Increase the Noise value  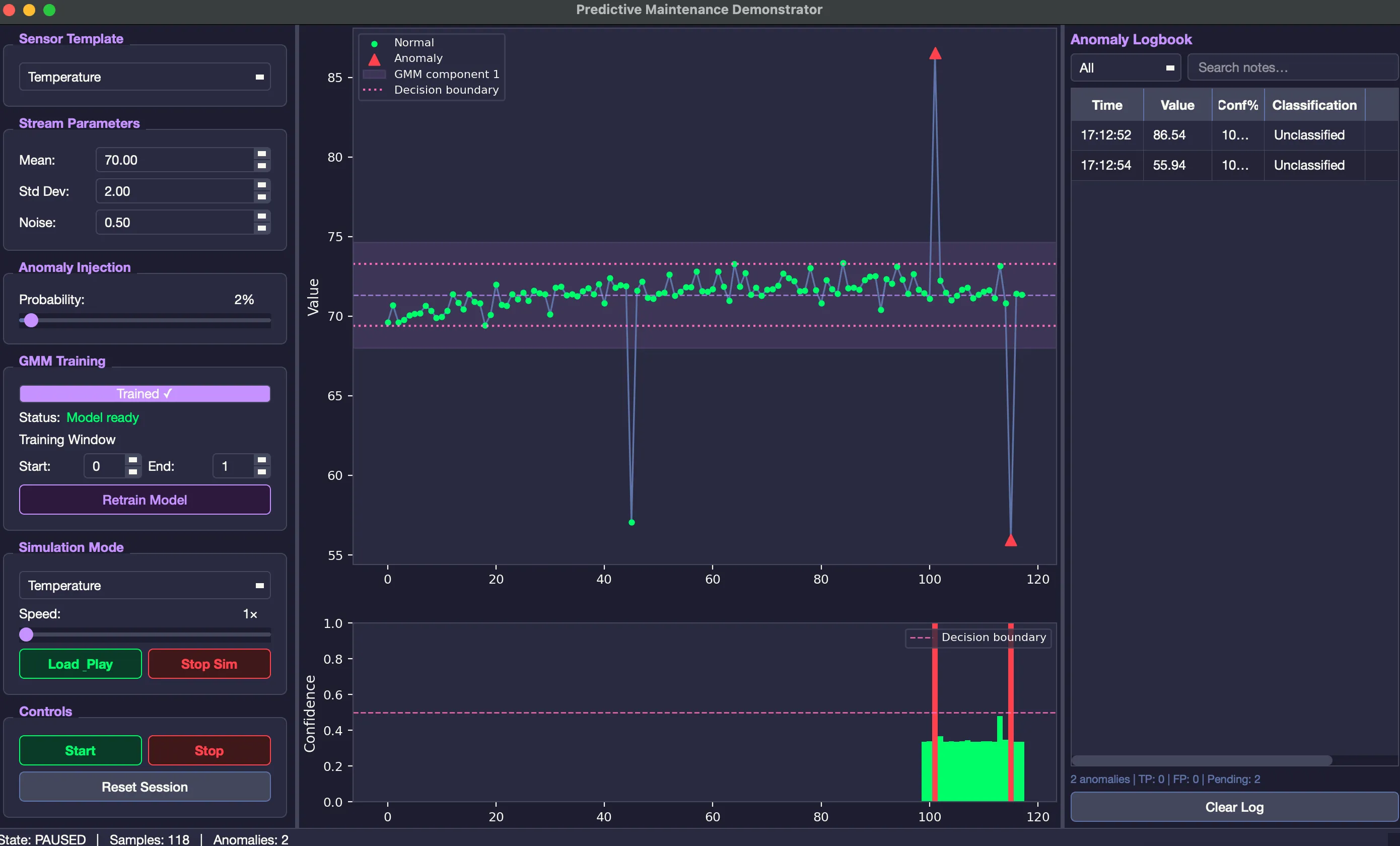(x=261, y=217)
